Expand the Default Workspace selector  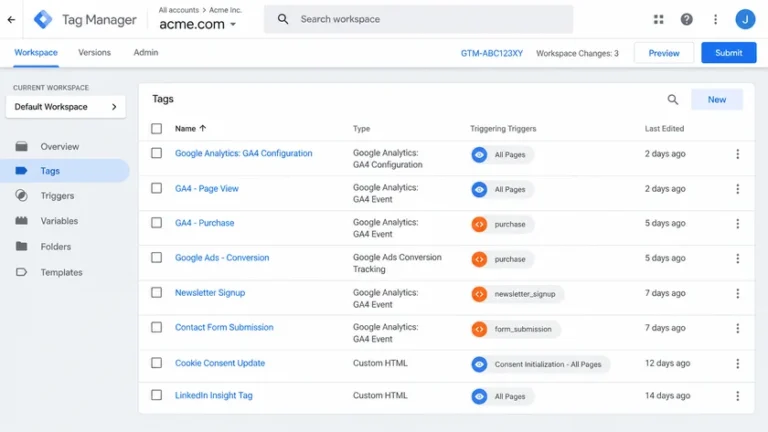coord(66,107)
